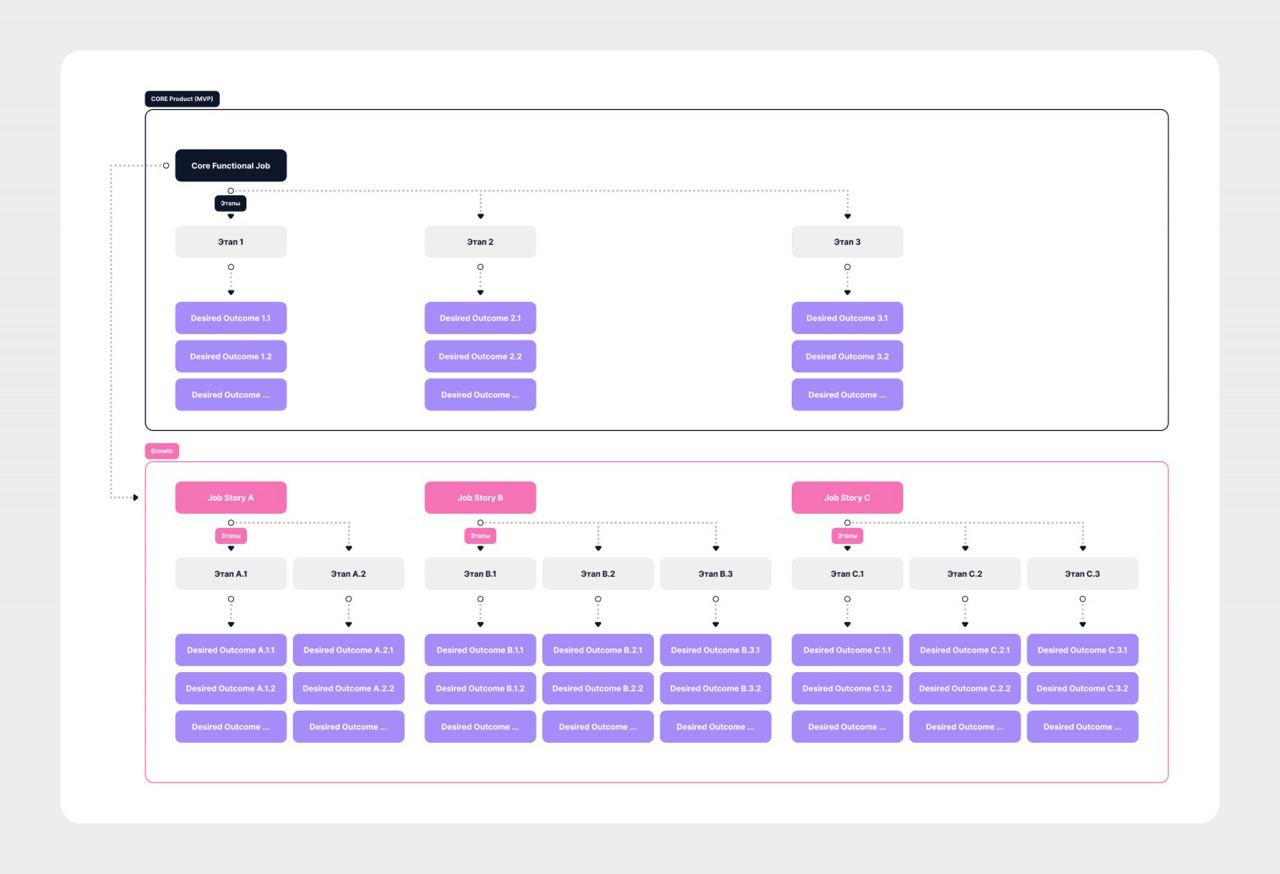Select the Этап A.2 stage block
The image size is (1280, 874).
tap(348, 574)
